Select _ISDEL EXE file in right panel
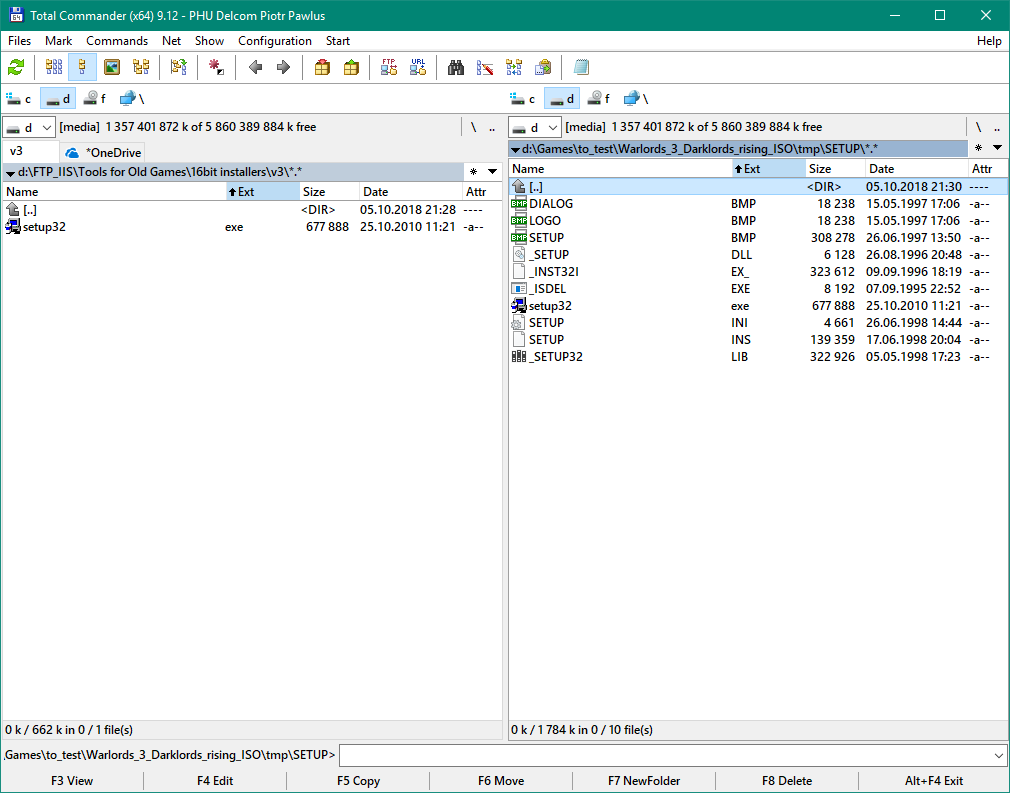This screenshot has height=793, width=1010. coord(758,289)
